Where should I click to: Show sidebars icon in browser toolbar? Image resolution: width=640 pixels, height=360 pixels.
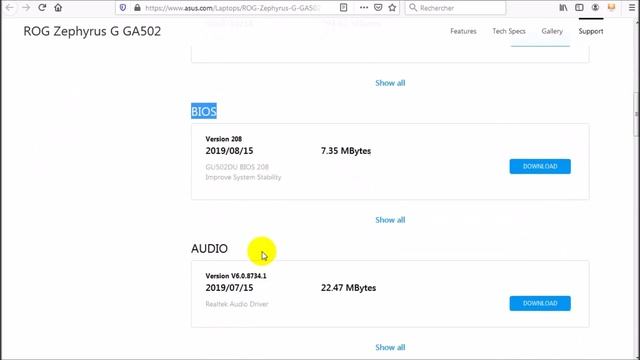click(579, 8)
